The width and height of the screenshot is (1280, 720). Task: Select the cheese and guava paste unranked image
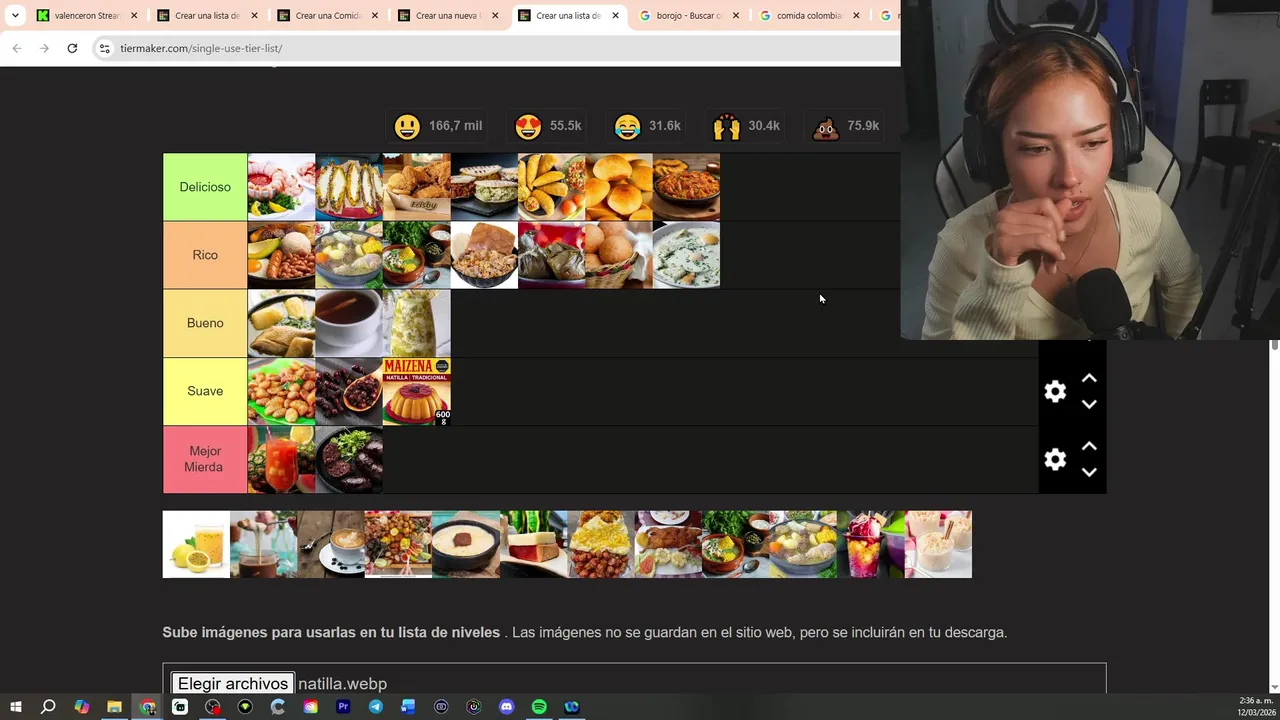point(533,544)
